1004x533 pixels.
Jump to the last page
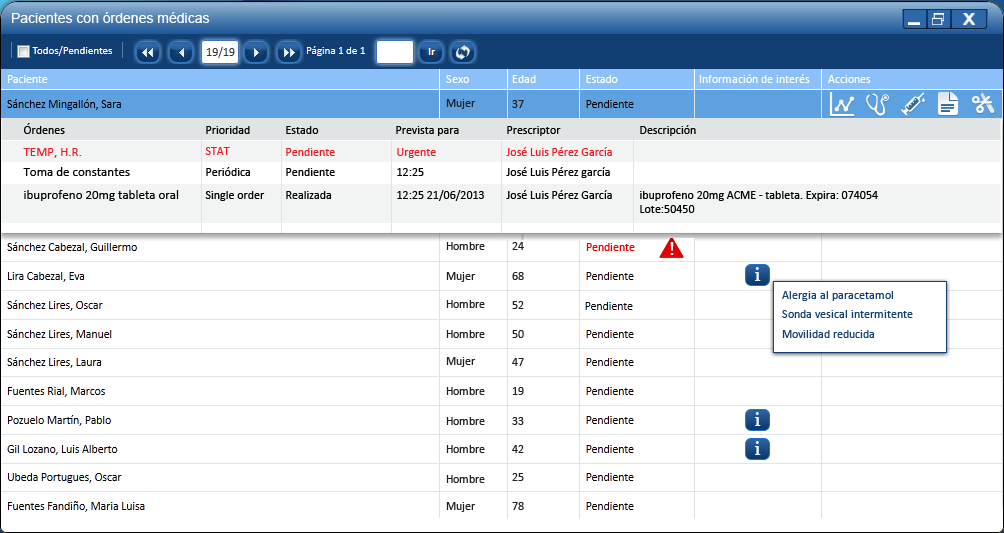(289, 52)
